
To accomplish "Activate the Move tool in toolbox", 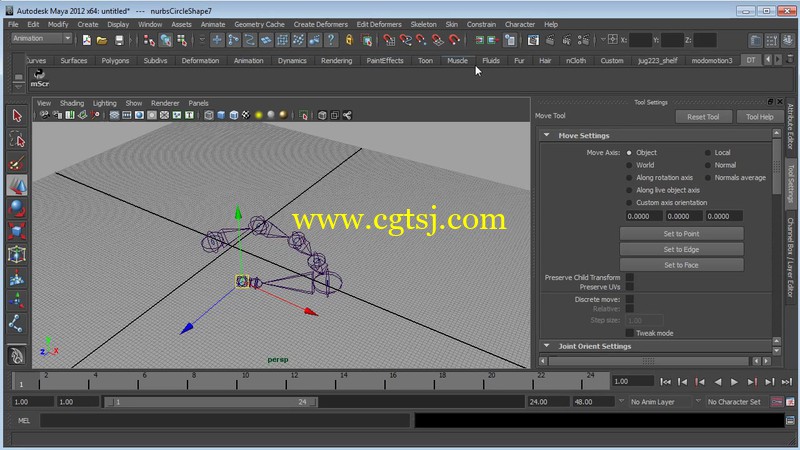I will pyautogui.click(x=17, y=186).
